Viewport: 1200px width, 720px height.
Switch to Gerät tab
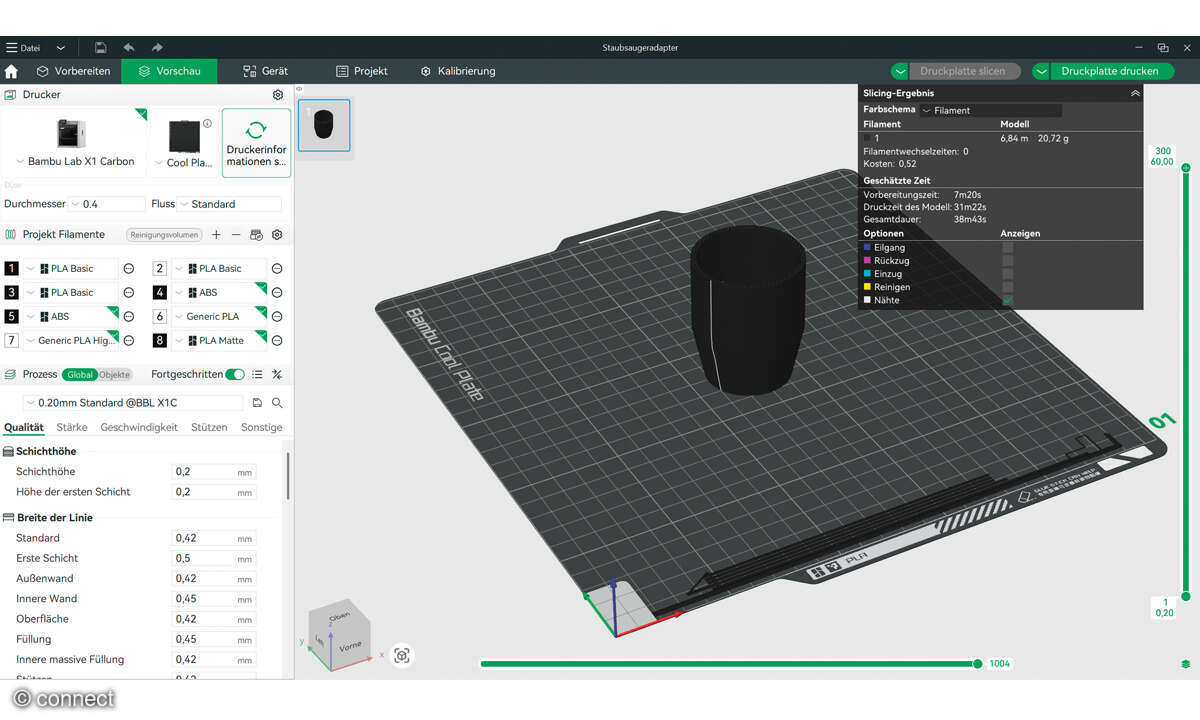[266, 71]
